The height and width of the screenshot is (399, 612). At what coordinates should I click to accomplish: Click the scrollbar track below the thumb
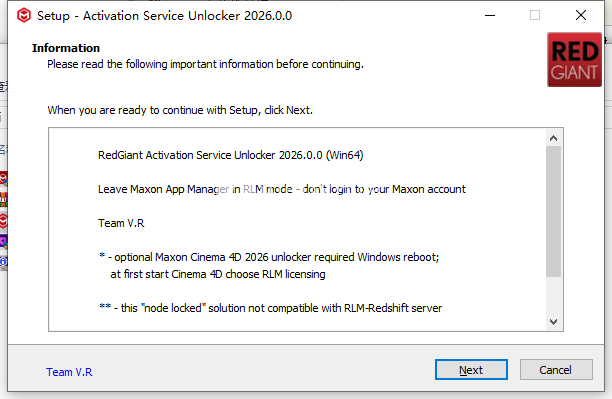coord(553,296)
